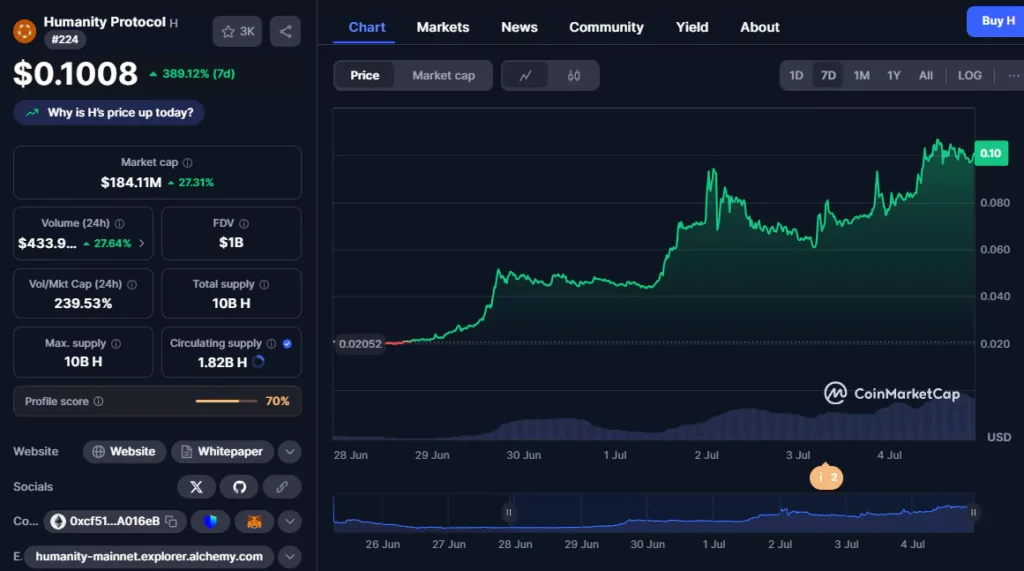Open Volume (24h) details arrow
Viewport: 1024px width, 571px height.
pos(142,244)
